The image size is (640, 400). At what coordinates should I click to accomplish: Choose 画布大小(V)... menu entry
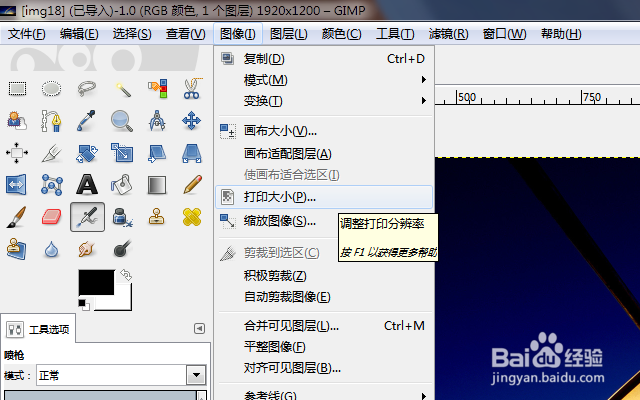point(324,131)
